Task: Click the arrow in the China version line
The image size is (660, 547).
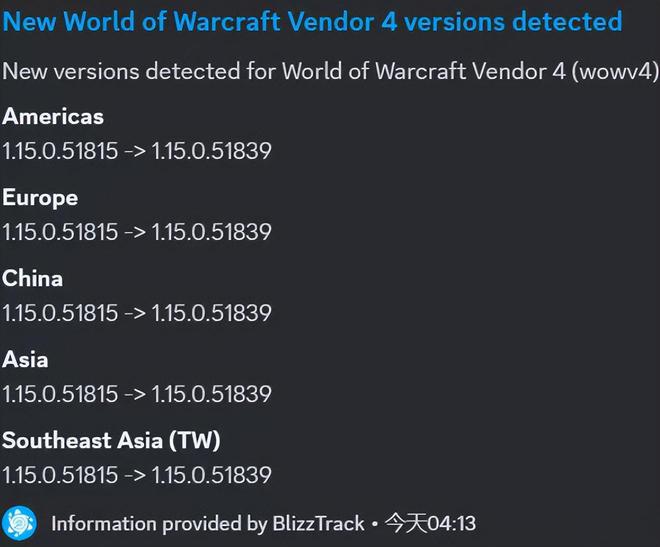Action: pyautogui.click(x=135, y=313)
